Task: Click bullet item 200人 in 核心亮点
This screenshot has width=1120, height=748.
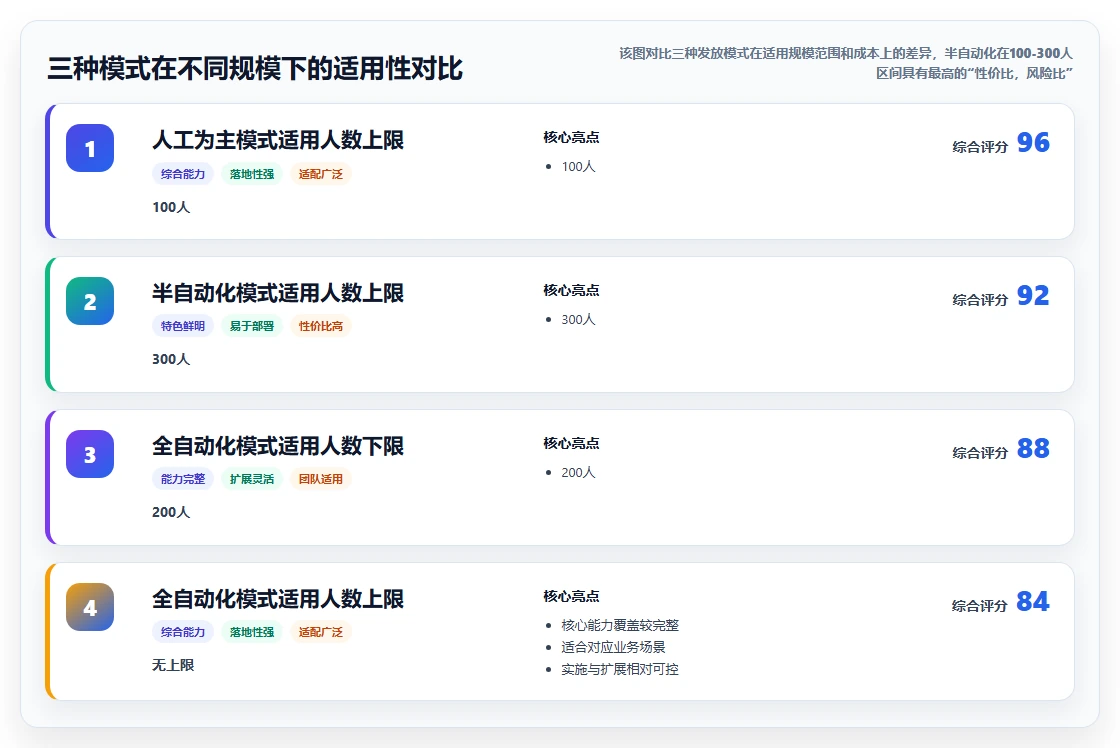Action: tap(578, 472)
